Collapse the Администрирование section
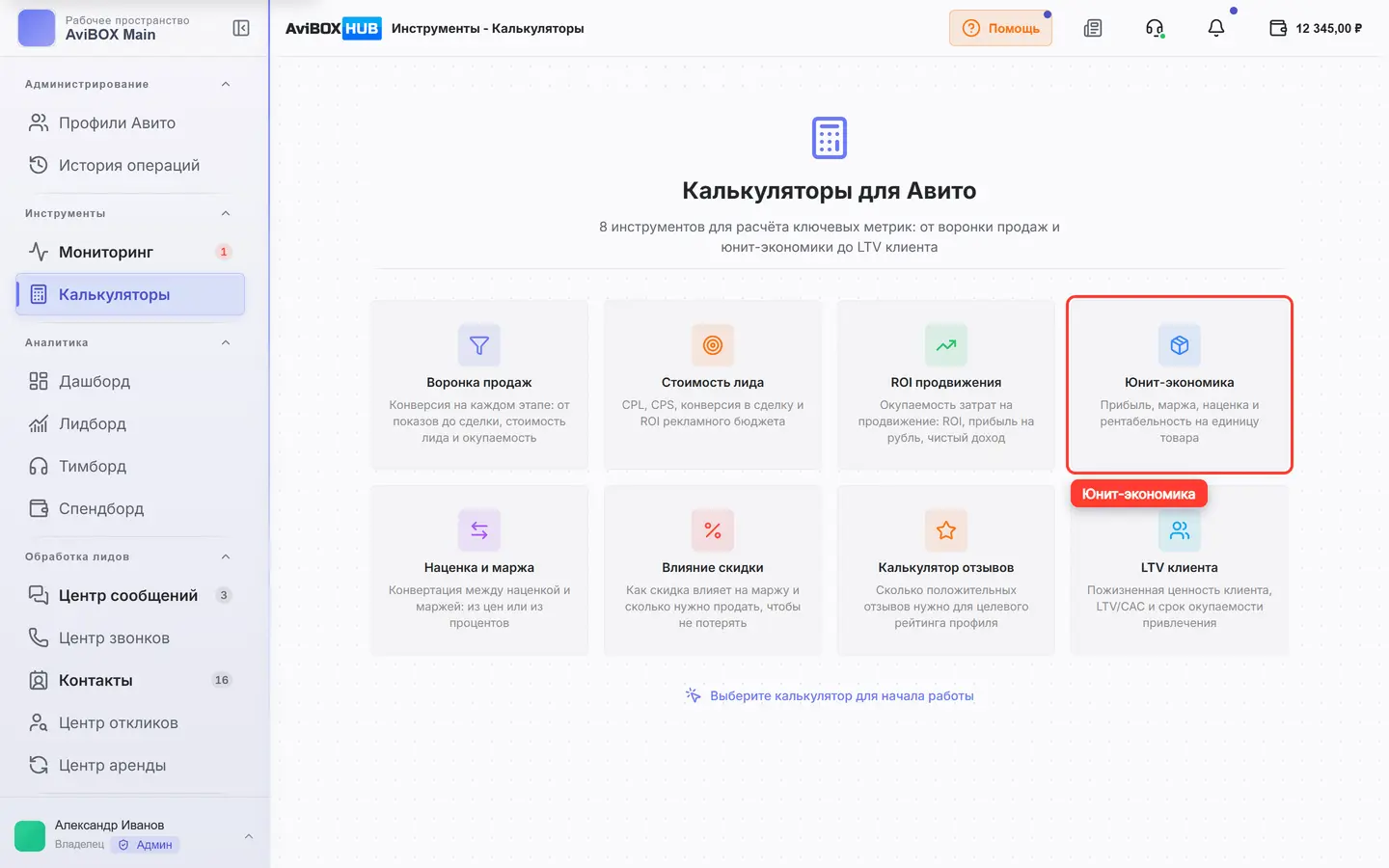This screenshot has height=868, width=1389. click(x=226, y=84)
